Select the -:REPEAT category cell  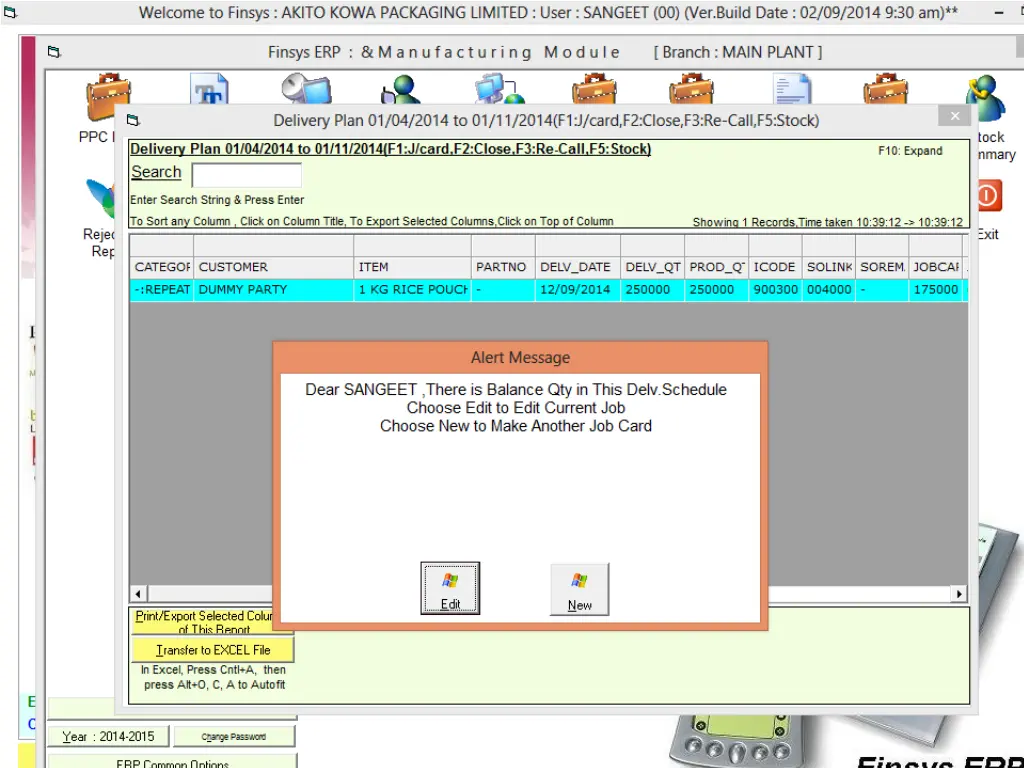(x=161, y=290)
